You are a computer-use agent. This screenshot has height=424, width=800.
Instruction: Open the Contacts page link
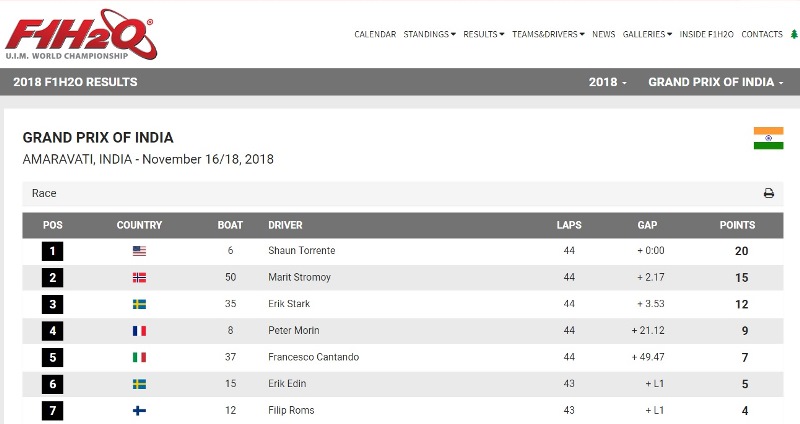[762, 34]
